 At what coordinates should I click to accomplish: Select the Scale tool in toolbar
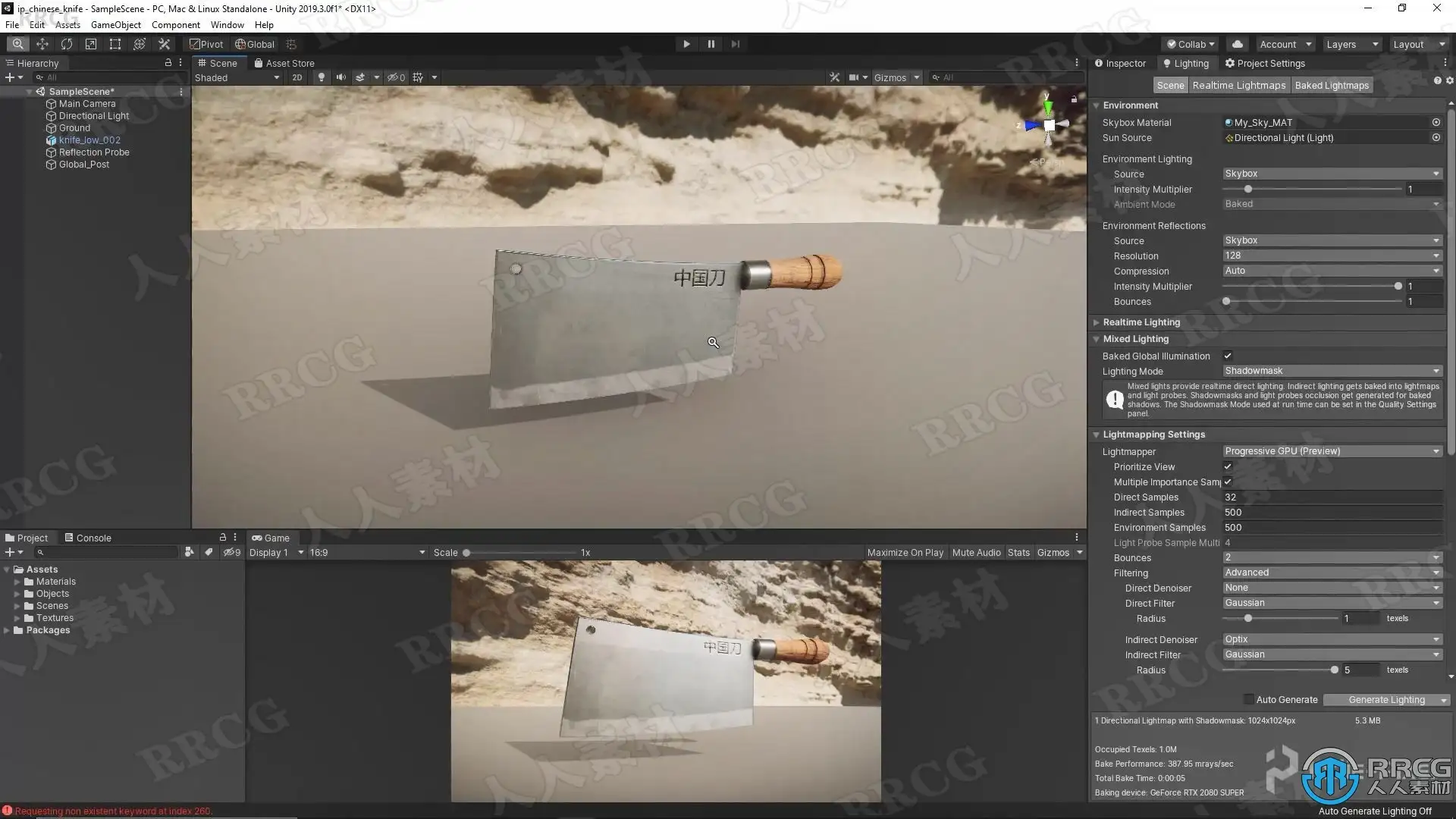point(91,44)
